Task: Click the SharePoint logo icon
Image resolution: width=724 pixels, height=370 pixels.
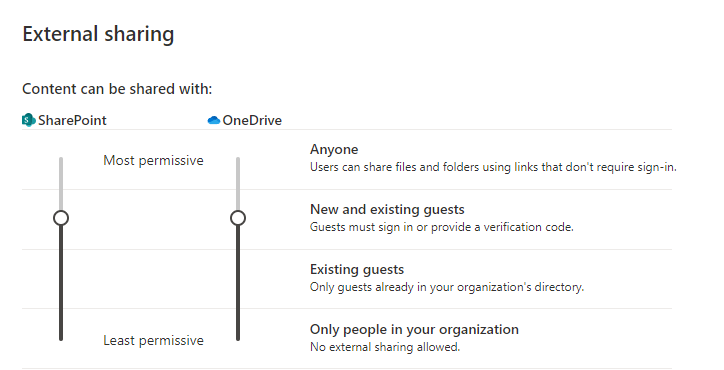Action: [29, 120]
